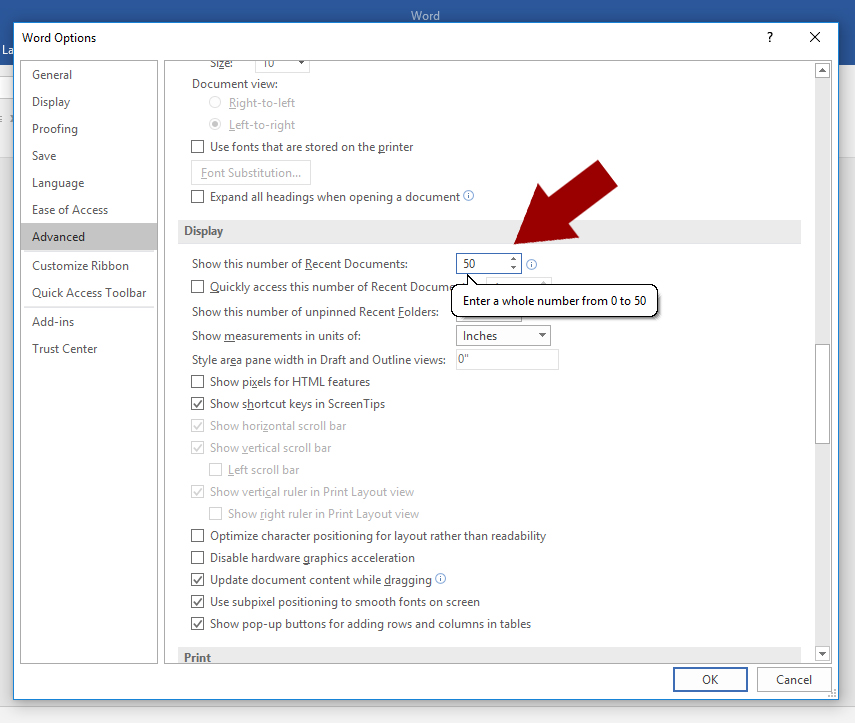This screenshot has width=855, height=723.
Task: Select the Advanced options category
Action: coord(89,237)
